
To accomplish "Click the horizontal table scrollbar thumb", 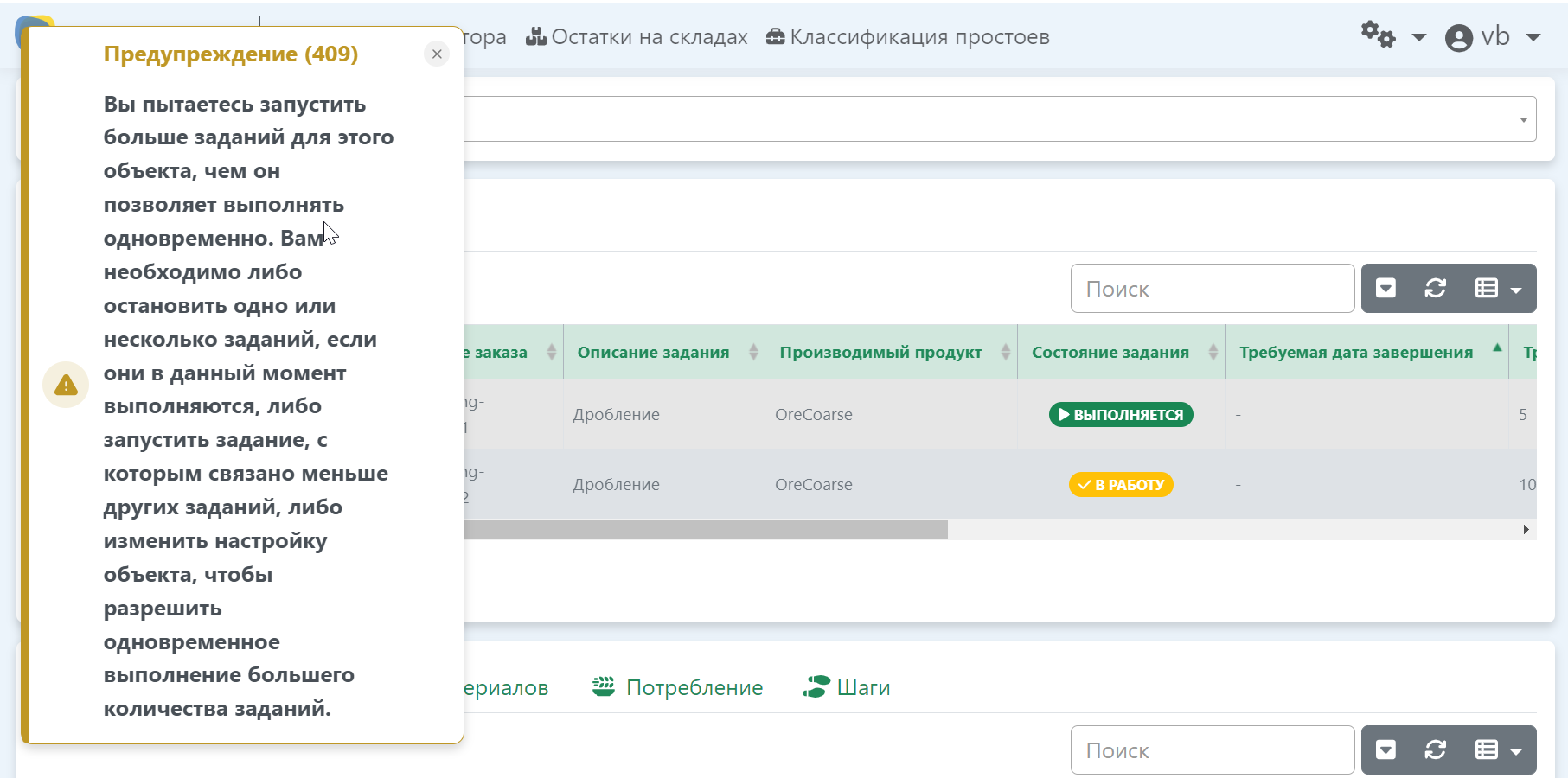I will [x=705, y=529].
